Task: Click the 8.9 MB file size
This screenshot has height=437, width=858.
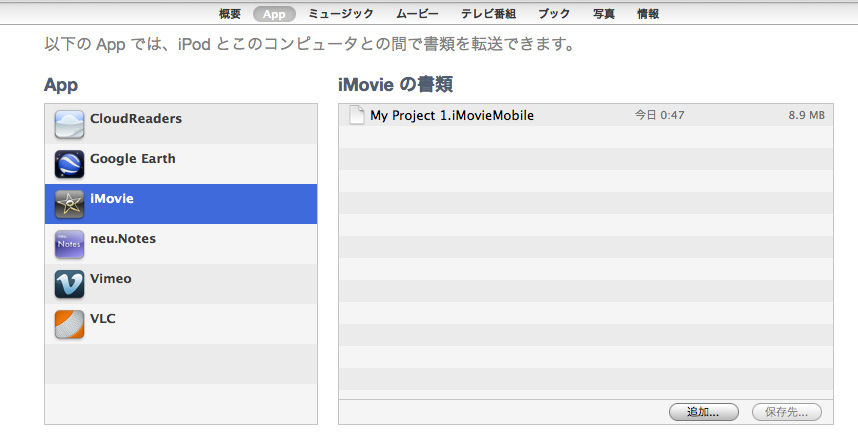Action: (807, 115)
